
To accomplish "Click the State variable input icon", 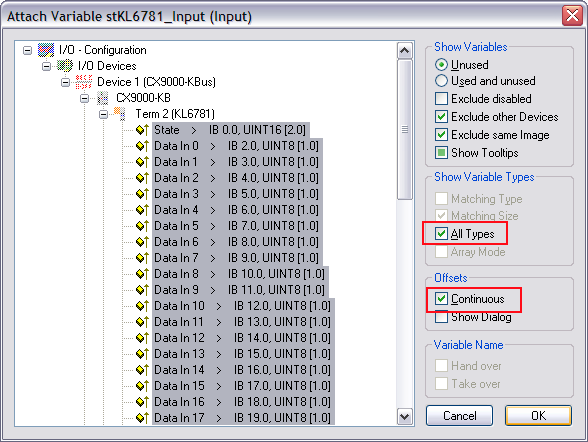I will [x=142, y=130].
